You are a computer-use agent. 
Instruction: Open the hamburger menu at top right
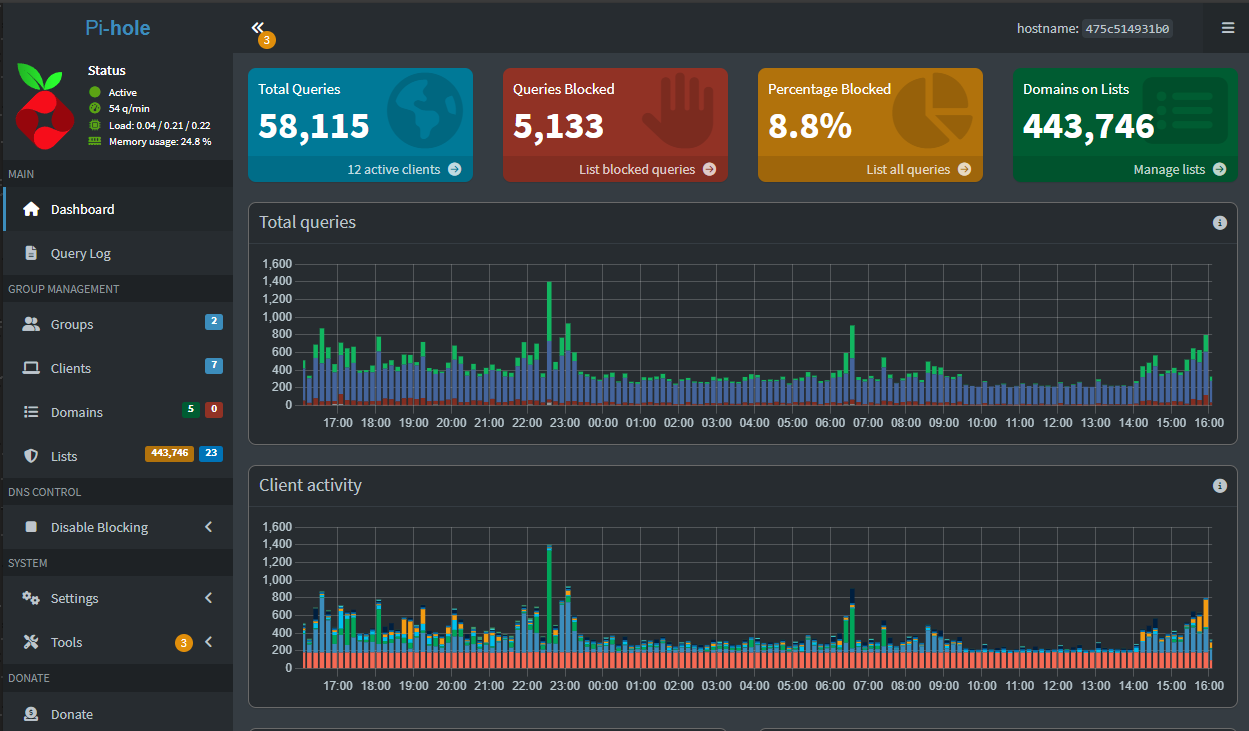1227,27
